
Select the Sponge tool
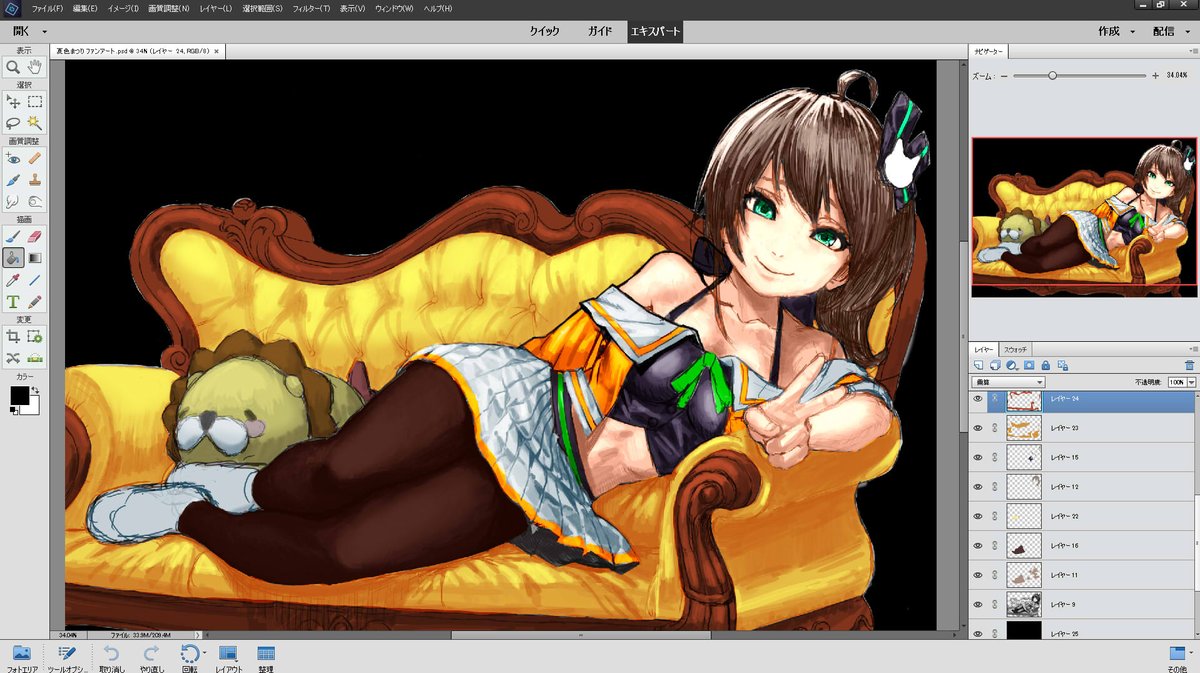35,201
